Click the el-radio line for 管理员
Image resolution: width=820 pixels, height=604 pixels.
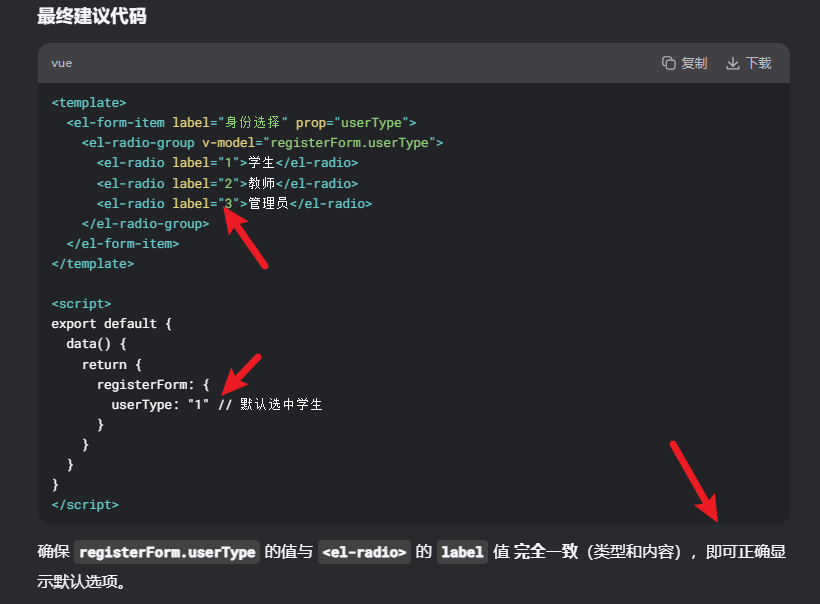[x=234, y=203]
